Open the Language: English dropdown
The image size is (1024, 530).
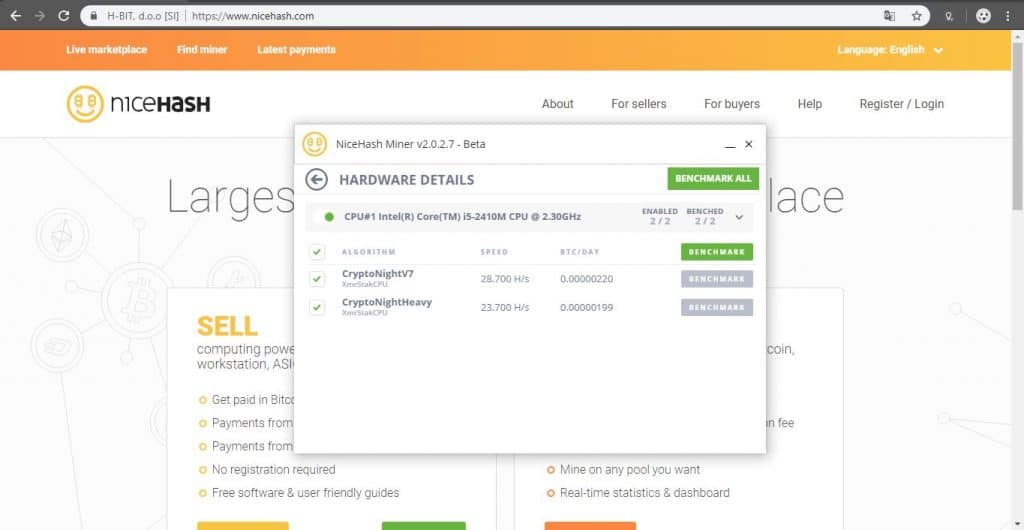pyautogui.click(x=890, y=50)
